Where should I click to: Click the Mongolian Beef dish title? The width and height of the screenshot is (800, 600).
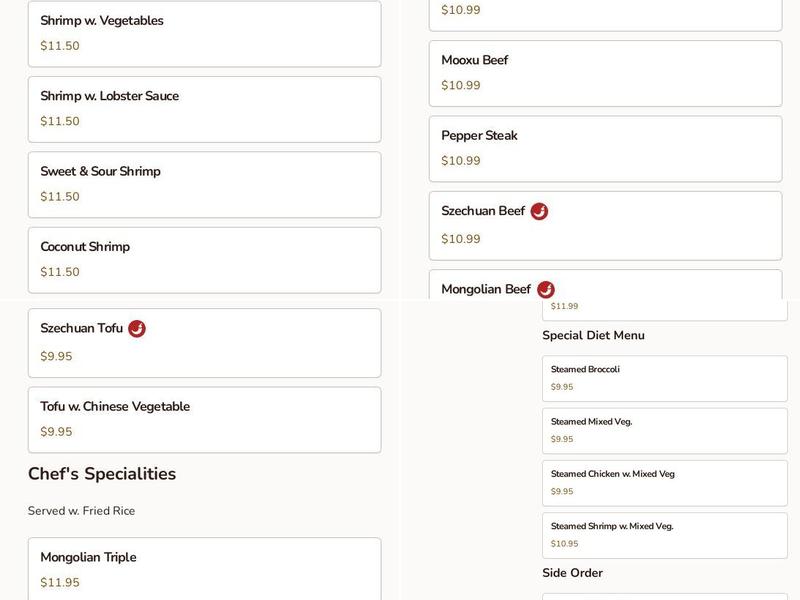(x=486, y=289)
